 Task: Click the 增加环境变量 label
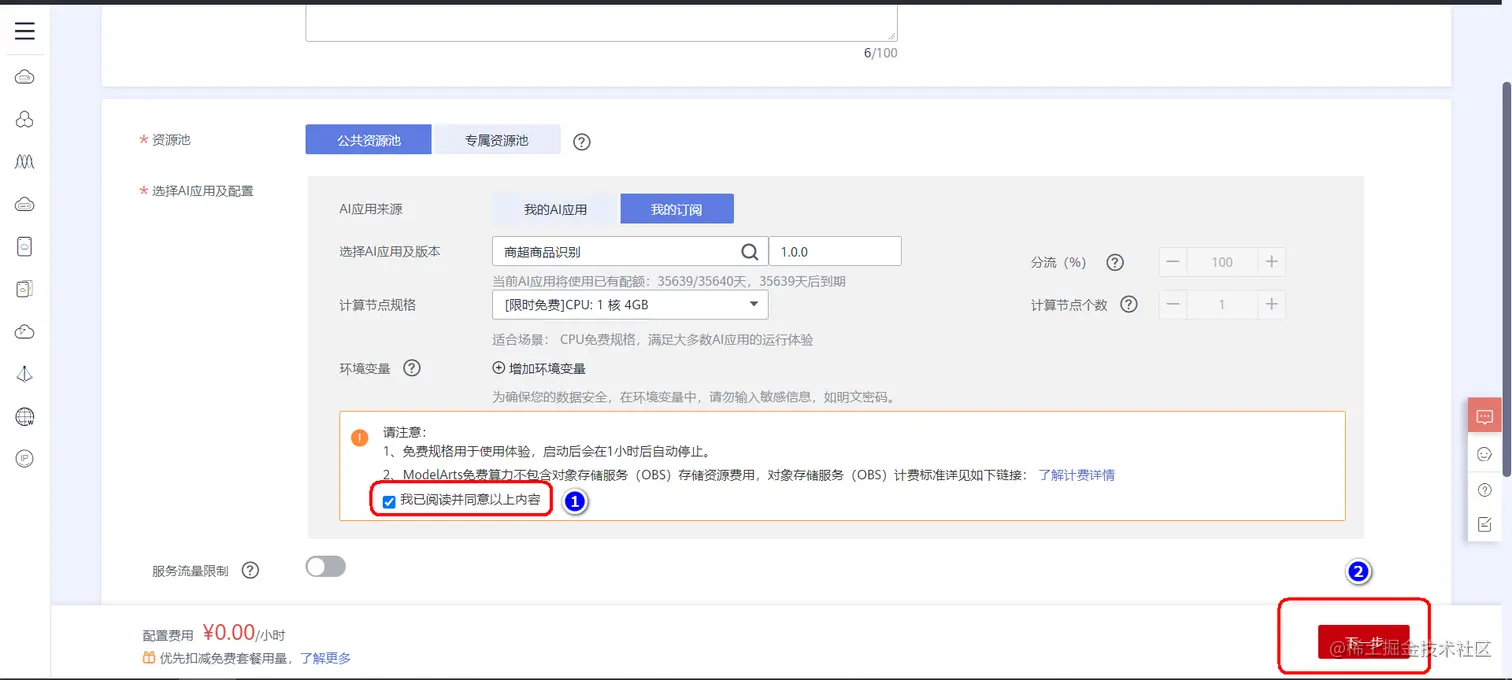(547, 368)
